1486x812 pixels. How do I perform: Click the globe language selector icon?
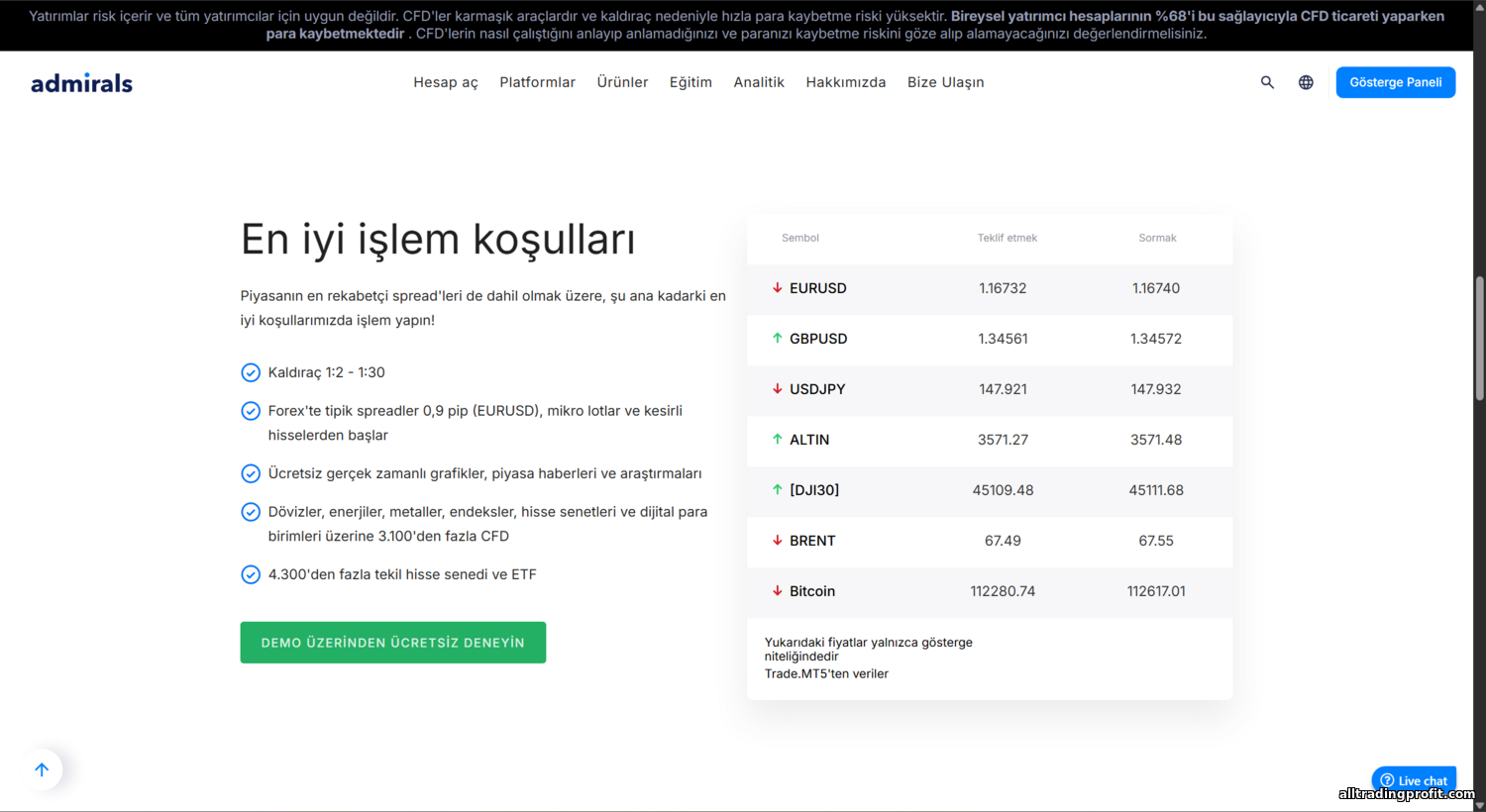pyautogui.click(x=1306, y=82)
